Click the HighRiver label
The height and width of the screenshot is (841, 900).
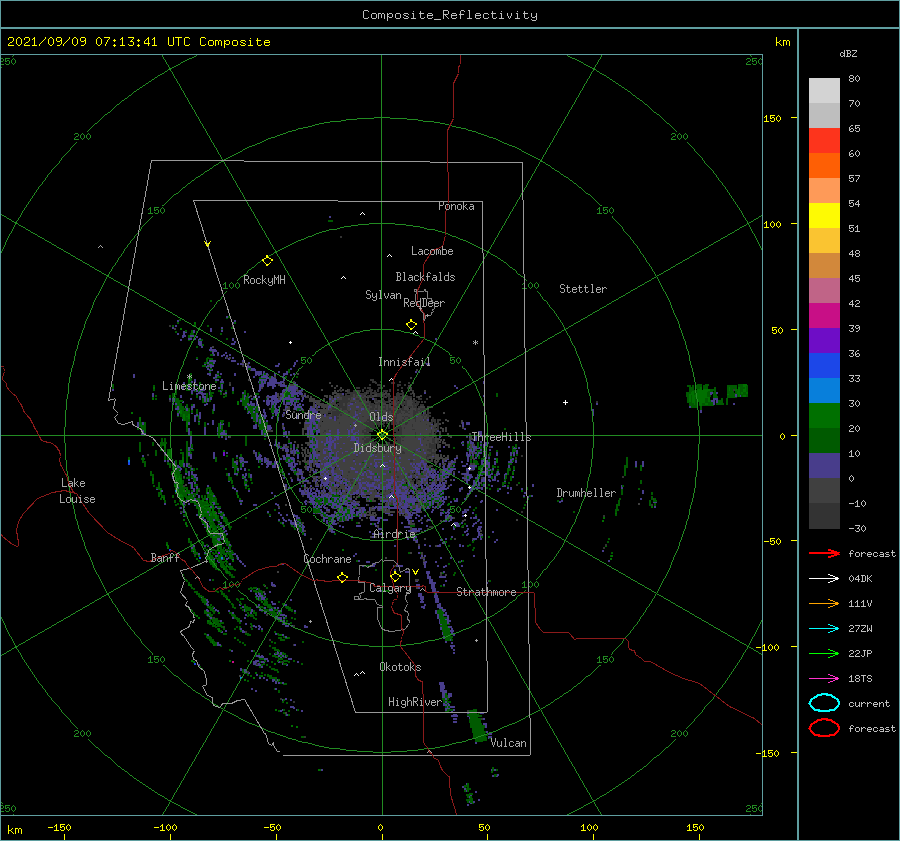(414, 702)
